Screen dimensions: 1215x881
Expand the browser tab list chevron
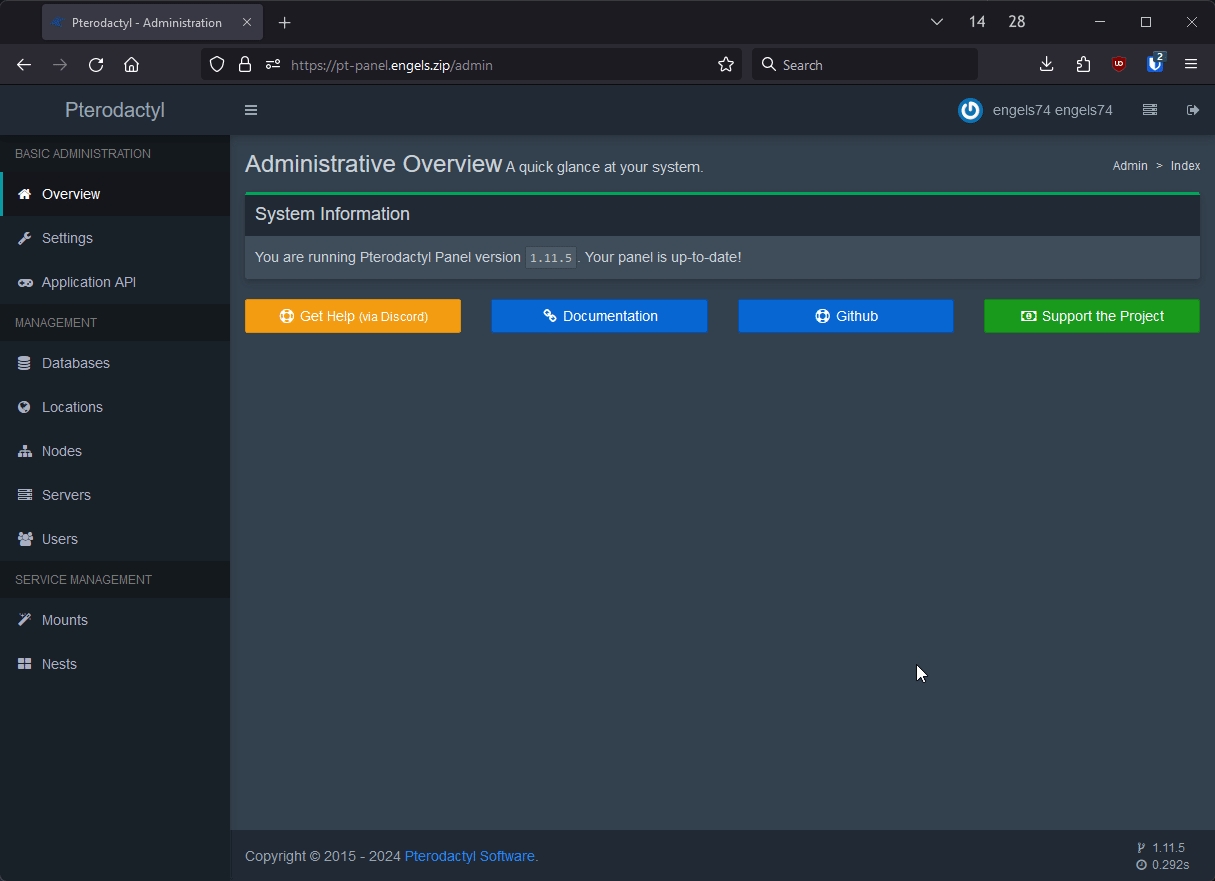937,22
